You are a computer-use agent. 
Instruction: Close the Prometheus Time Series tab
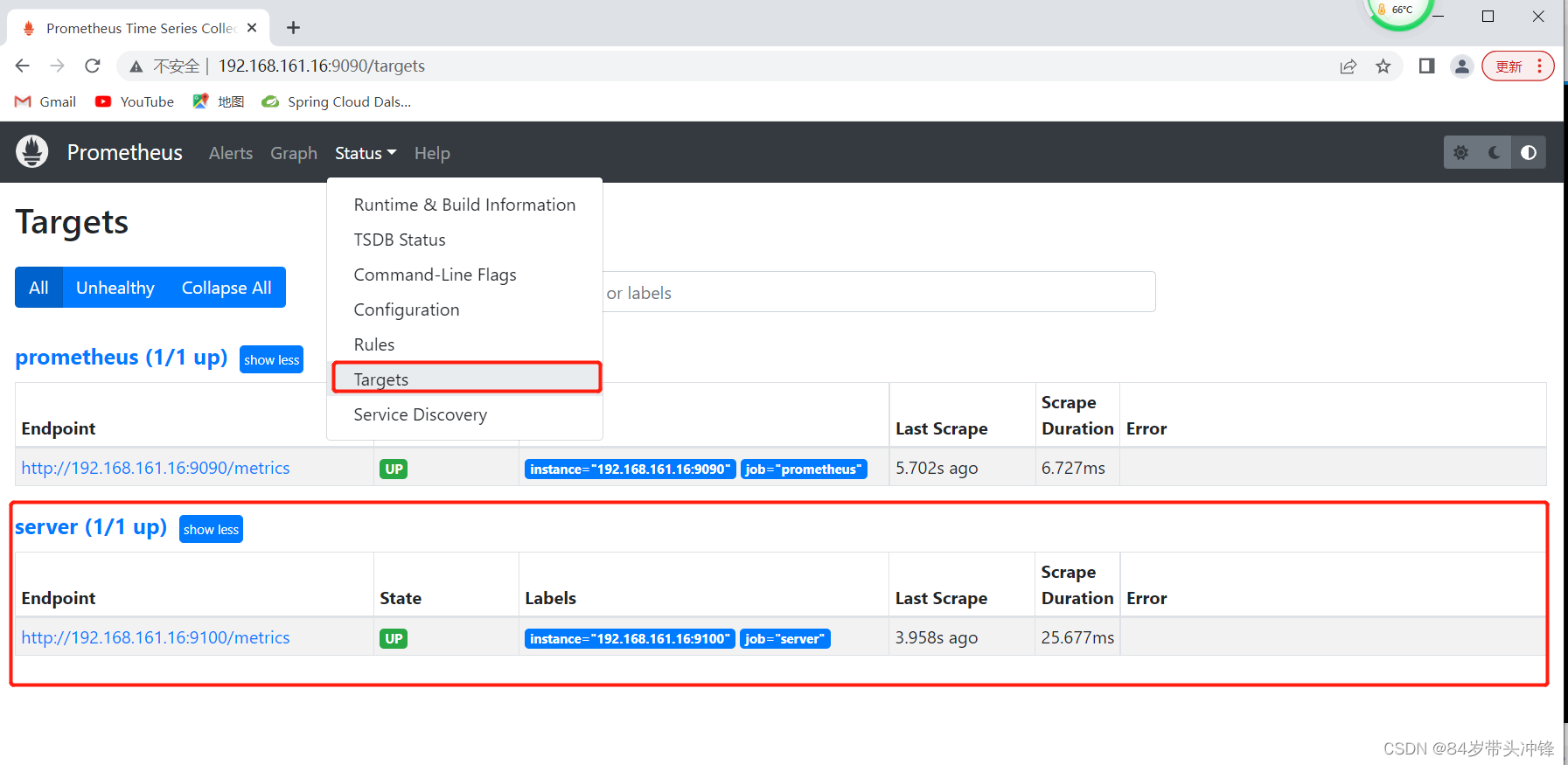point(252,28)
